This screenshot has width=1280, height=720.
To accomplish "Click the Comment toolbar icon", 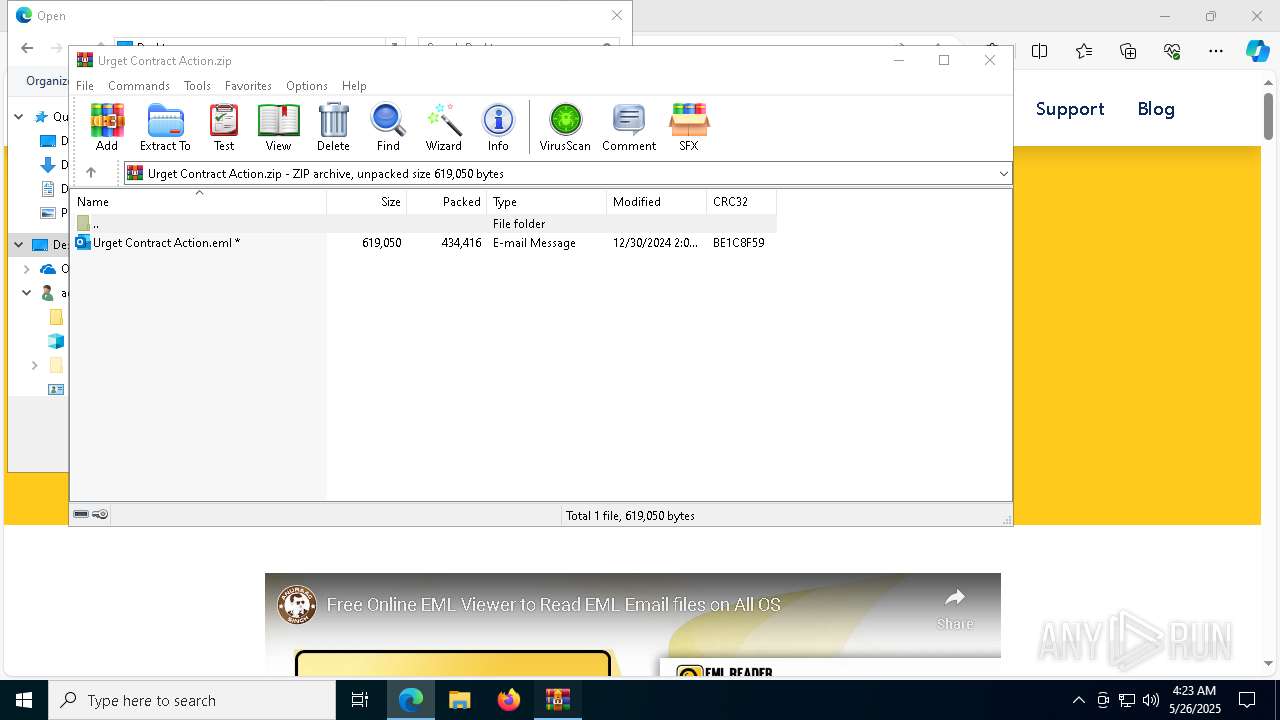I will pyautogui.click(x=629, y=127).
